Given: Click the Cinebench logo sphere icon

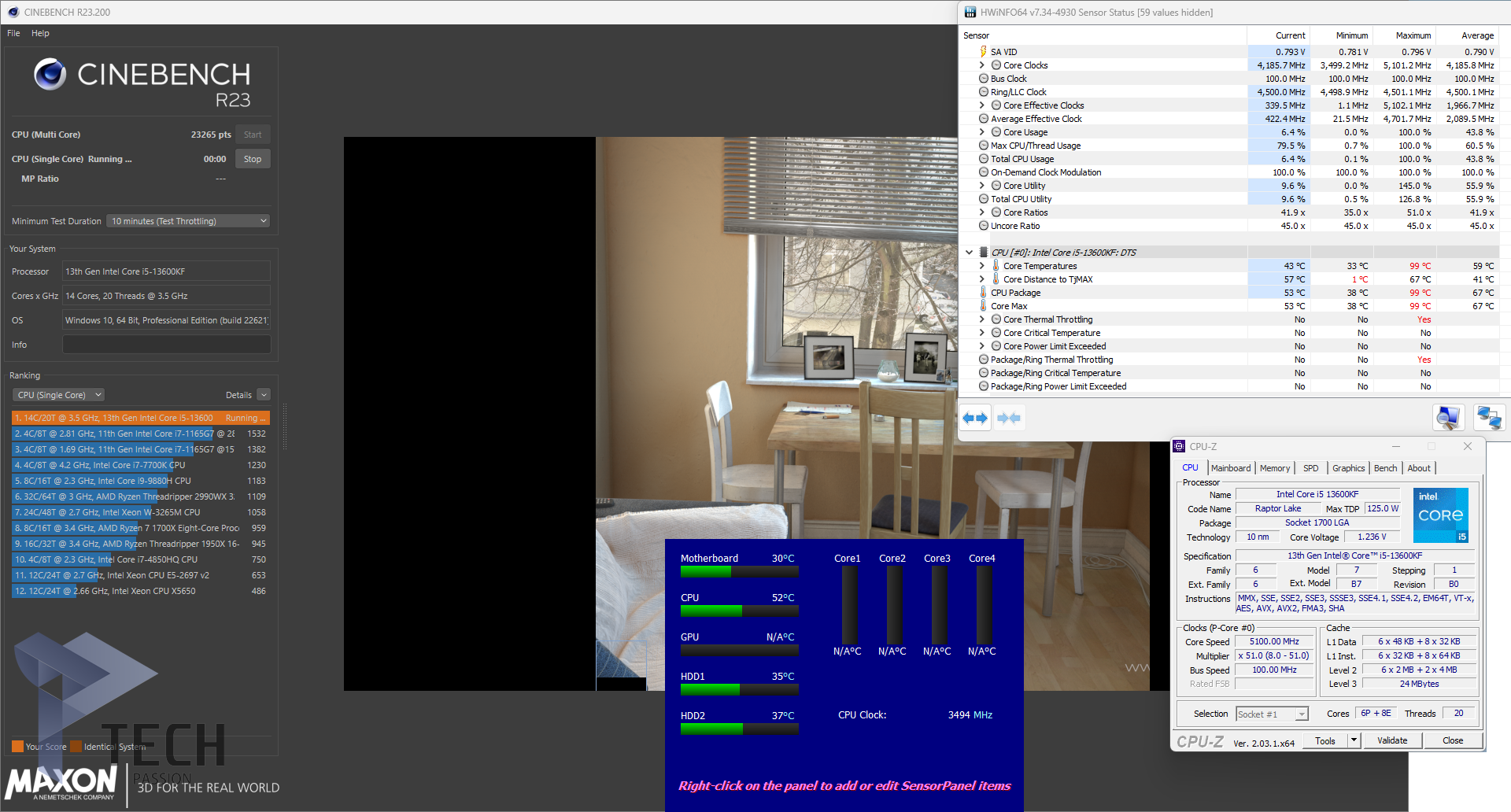Looking at the screenshot, I should click(x=50, y=74).
